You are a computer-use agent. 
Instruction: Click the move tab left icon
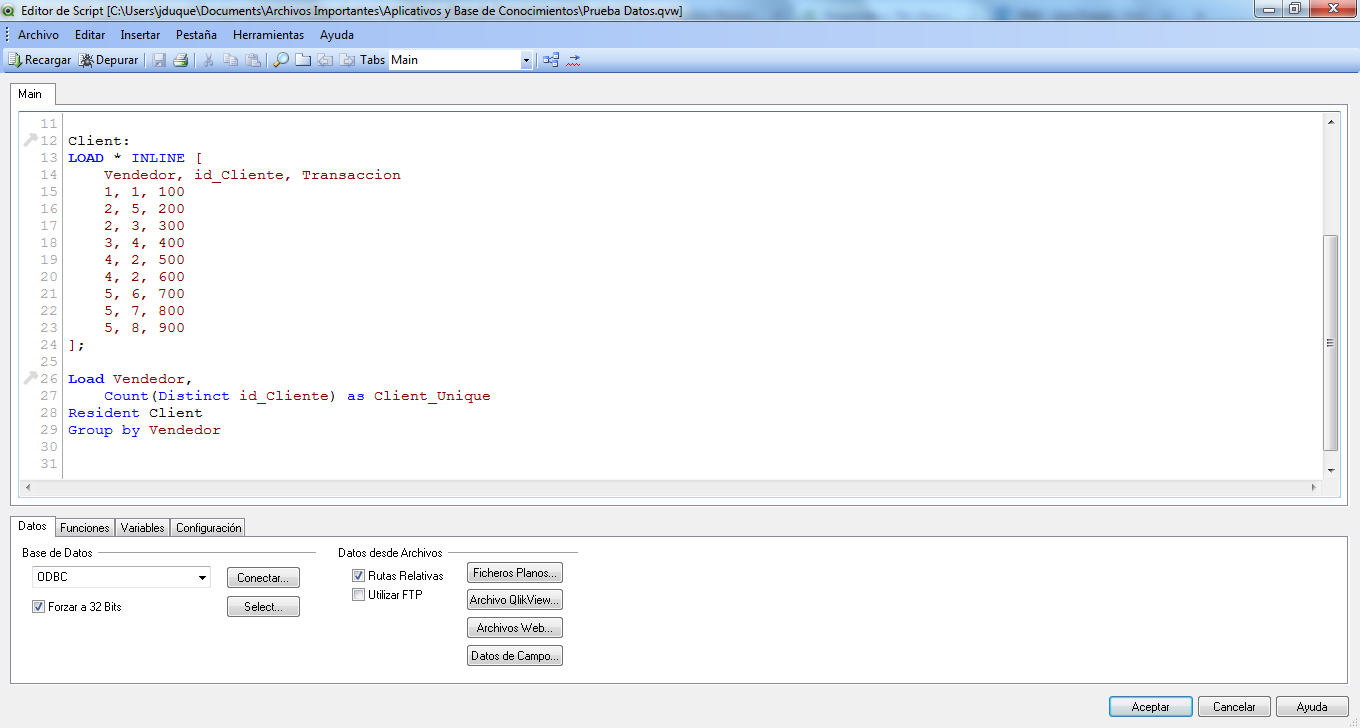tap(325, 60)
